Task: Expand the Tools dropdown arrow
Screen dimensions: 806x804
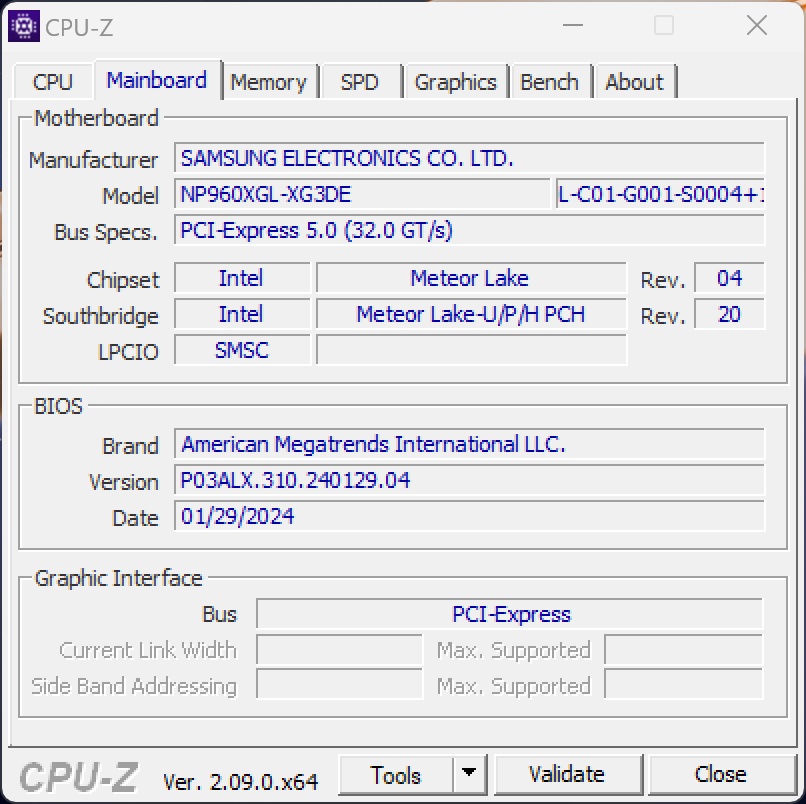Action: tap(469, 774)
